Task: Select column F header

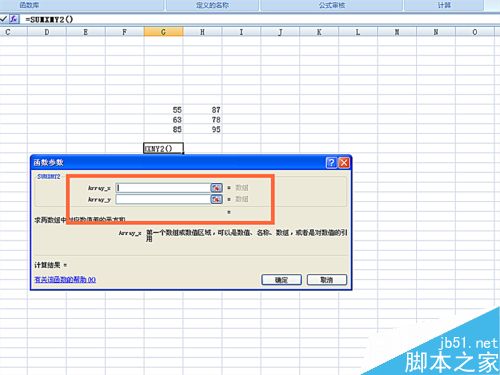Action: coord(125,32)
